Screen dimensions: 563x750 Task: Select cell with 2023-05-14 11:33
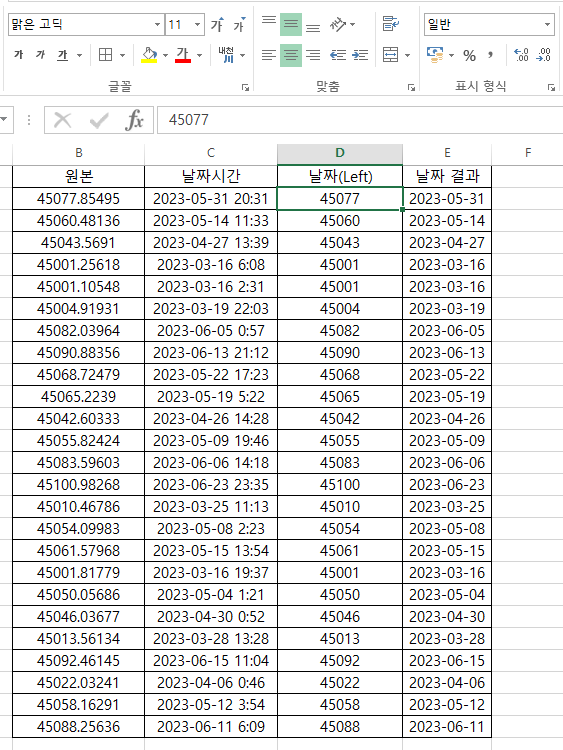pyautogui.click(x=211, y=221)
